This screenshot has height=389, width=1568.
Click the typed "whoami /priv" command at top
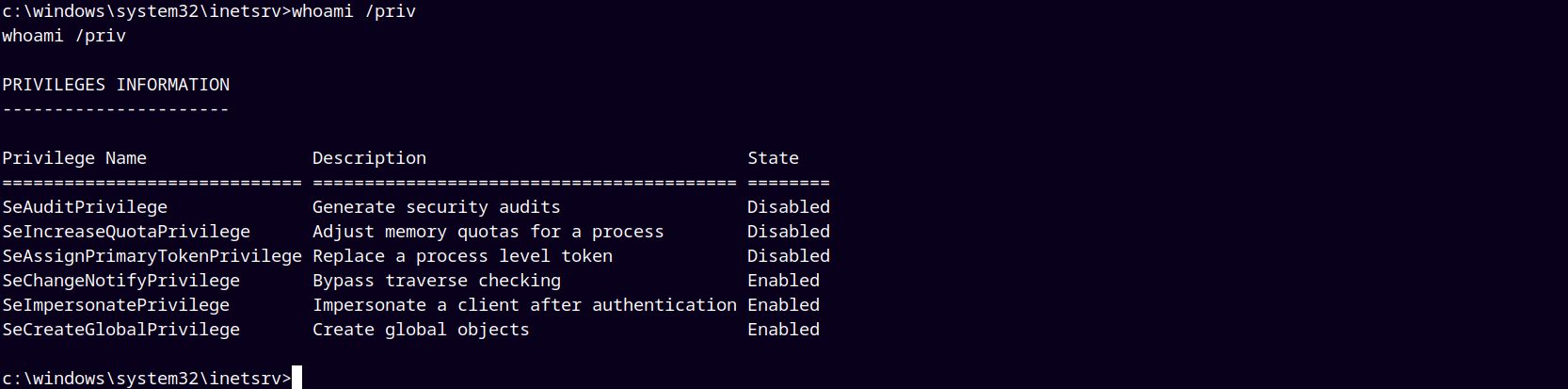point(354,11)
